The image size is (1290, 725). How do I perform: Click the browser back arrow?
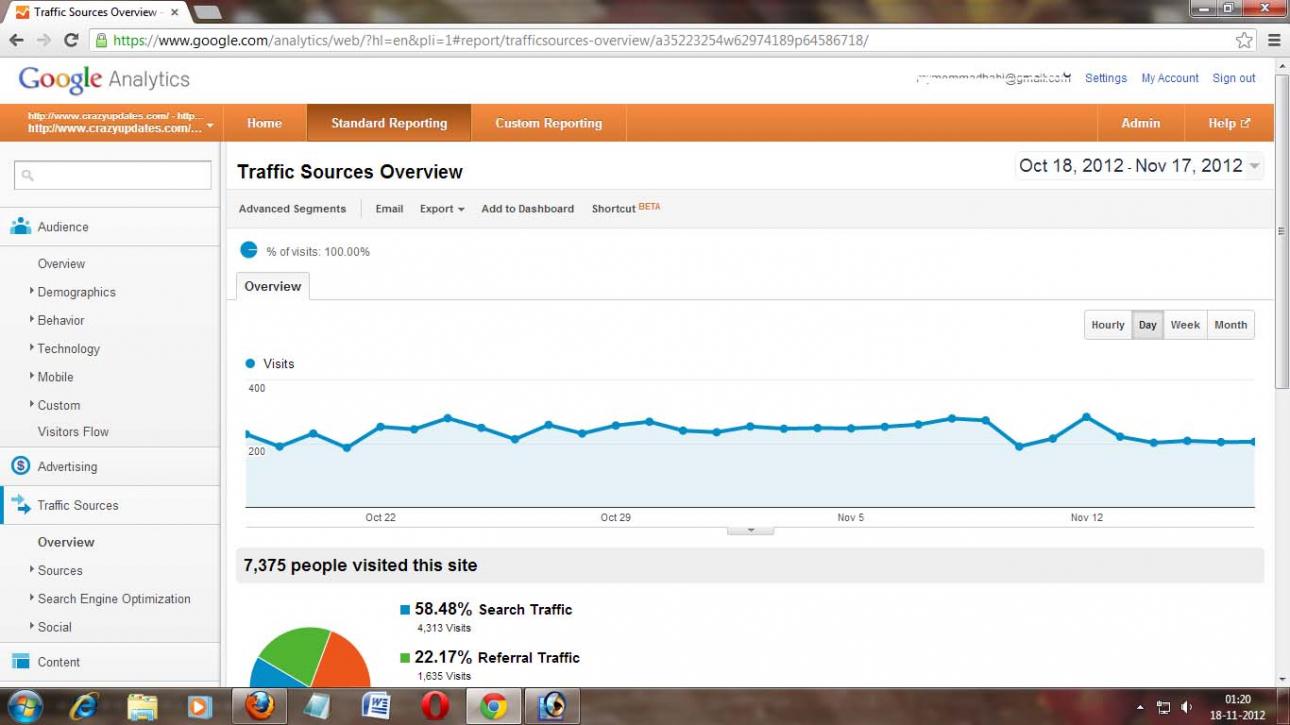pos(17,40)
